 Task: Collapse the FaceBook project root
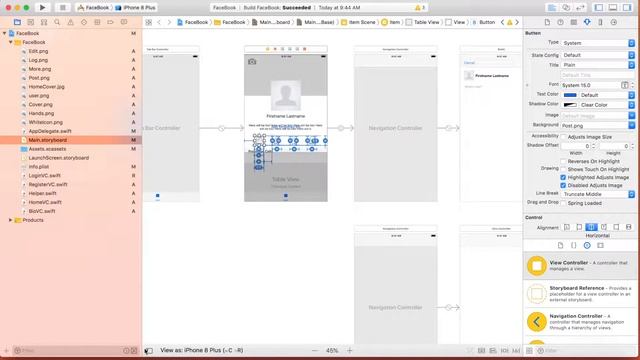(4, 33)
